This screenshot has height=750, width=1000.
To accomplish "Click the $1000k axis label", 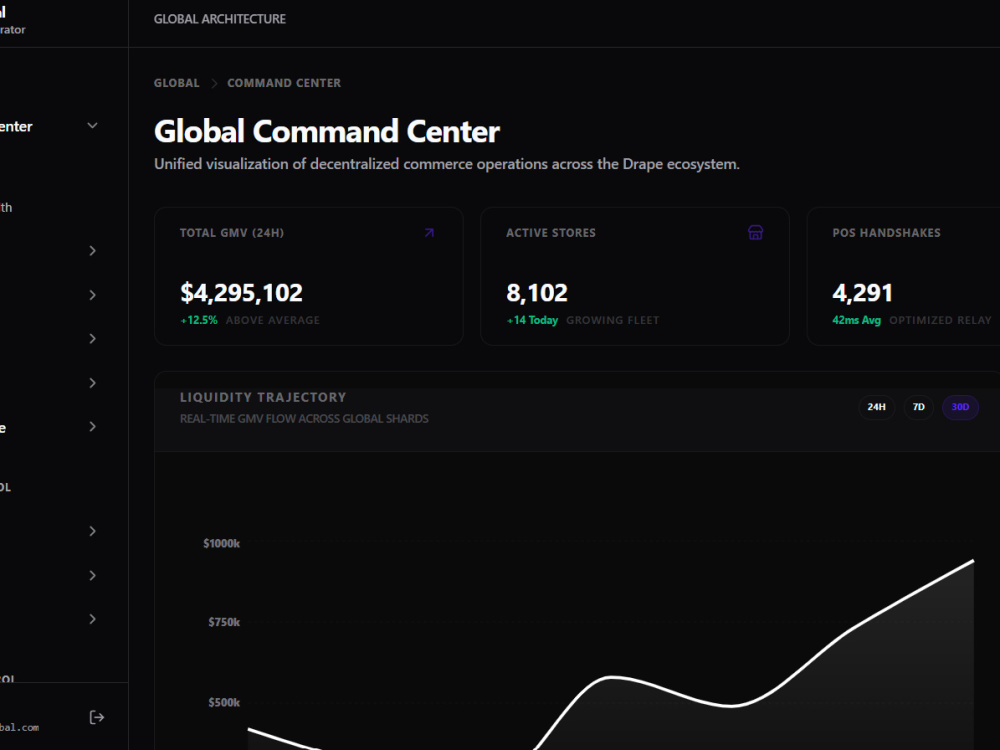I will tap(221, 543).
